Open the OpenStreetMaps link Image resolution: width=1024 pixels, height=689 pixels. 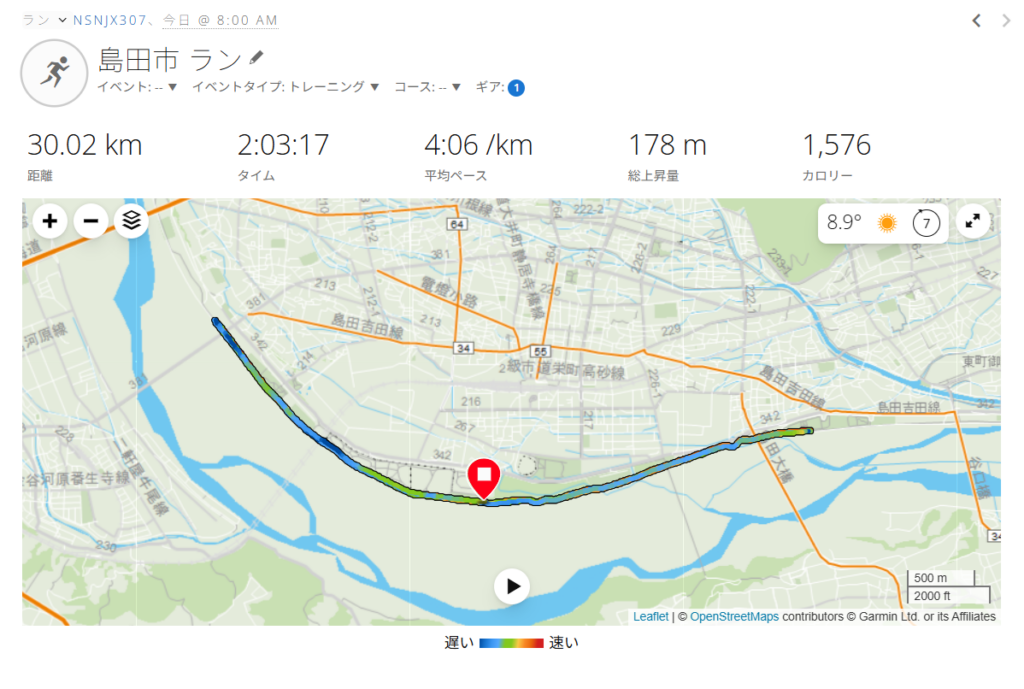pyautogui.click(x=734, y=617)
